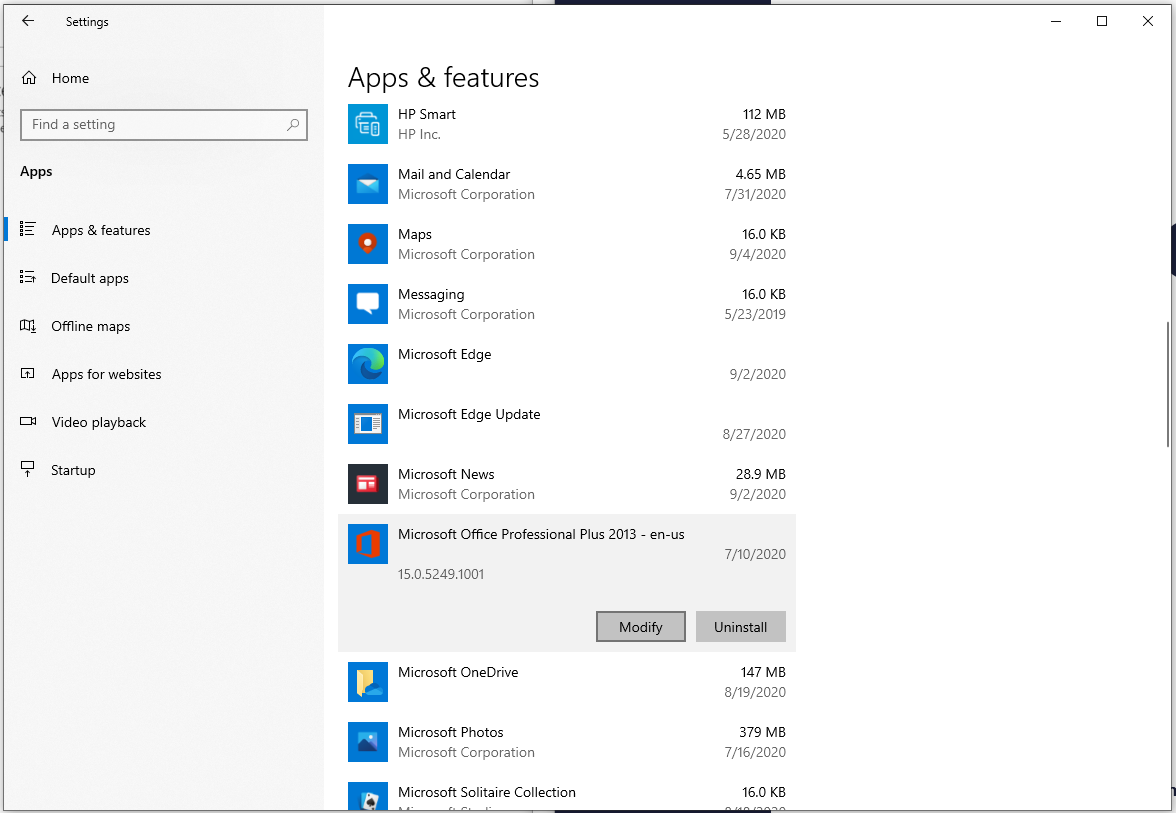Viewport: 1176px width, 813px height.
Task: Click the Microsoft Office Professional Plus icon
Action: 368,544
